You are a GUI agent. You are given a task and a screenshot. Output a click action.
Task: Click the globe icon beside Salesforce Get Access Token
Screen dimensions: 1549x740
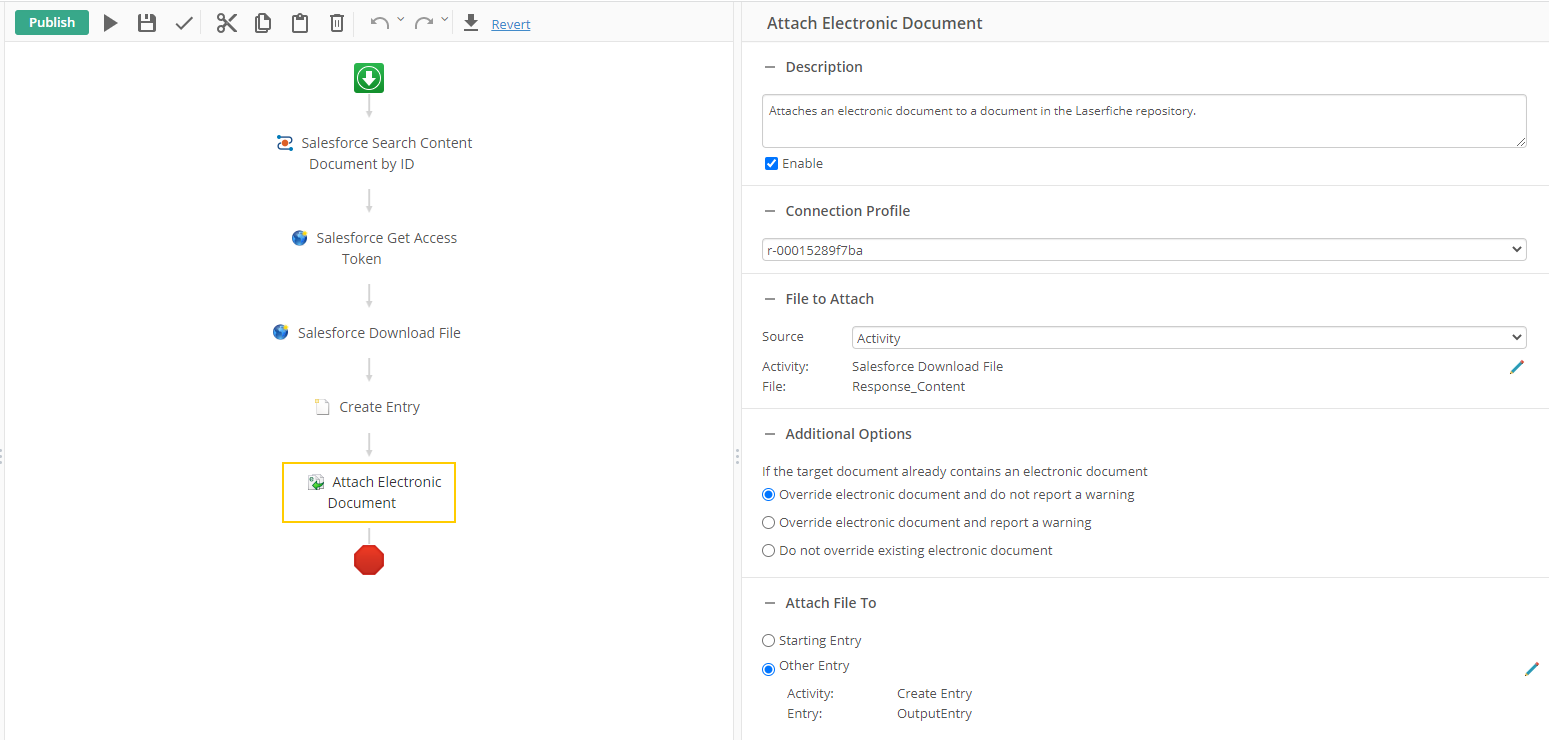tap(300, 238)
